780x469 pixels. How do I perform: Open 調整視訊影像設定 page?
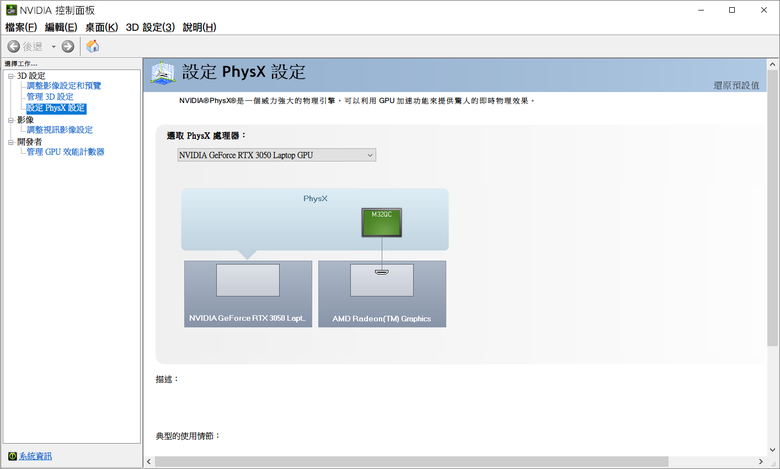pyautogui.click(x=60, y=130)
